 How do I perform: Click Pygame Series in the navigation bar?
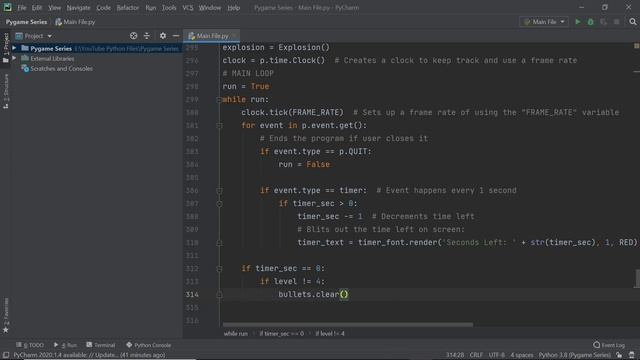26,22
